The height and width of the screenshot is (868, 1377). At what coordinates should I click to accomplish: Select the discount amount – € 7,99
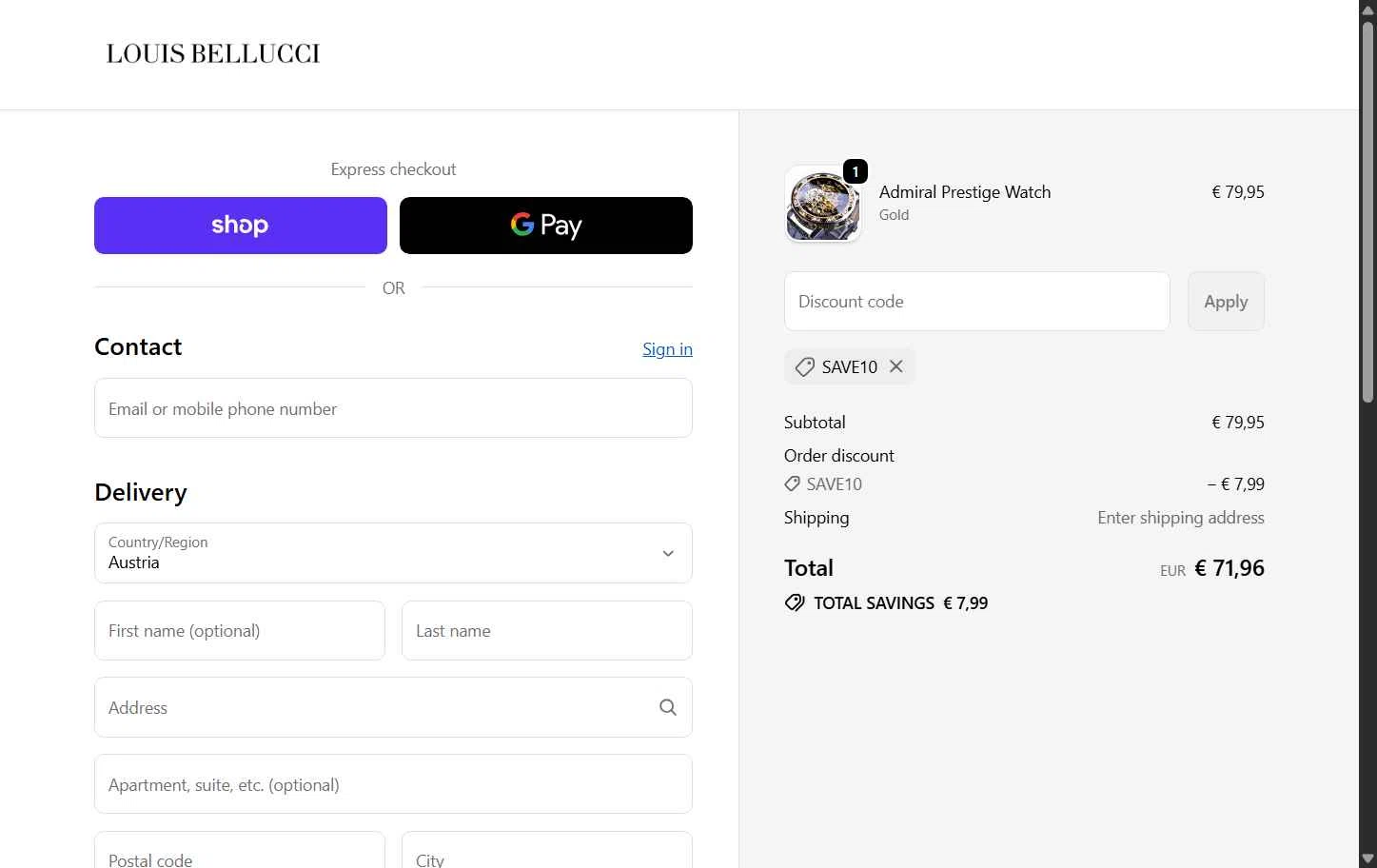click(x=1236, y=484)
